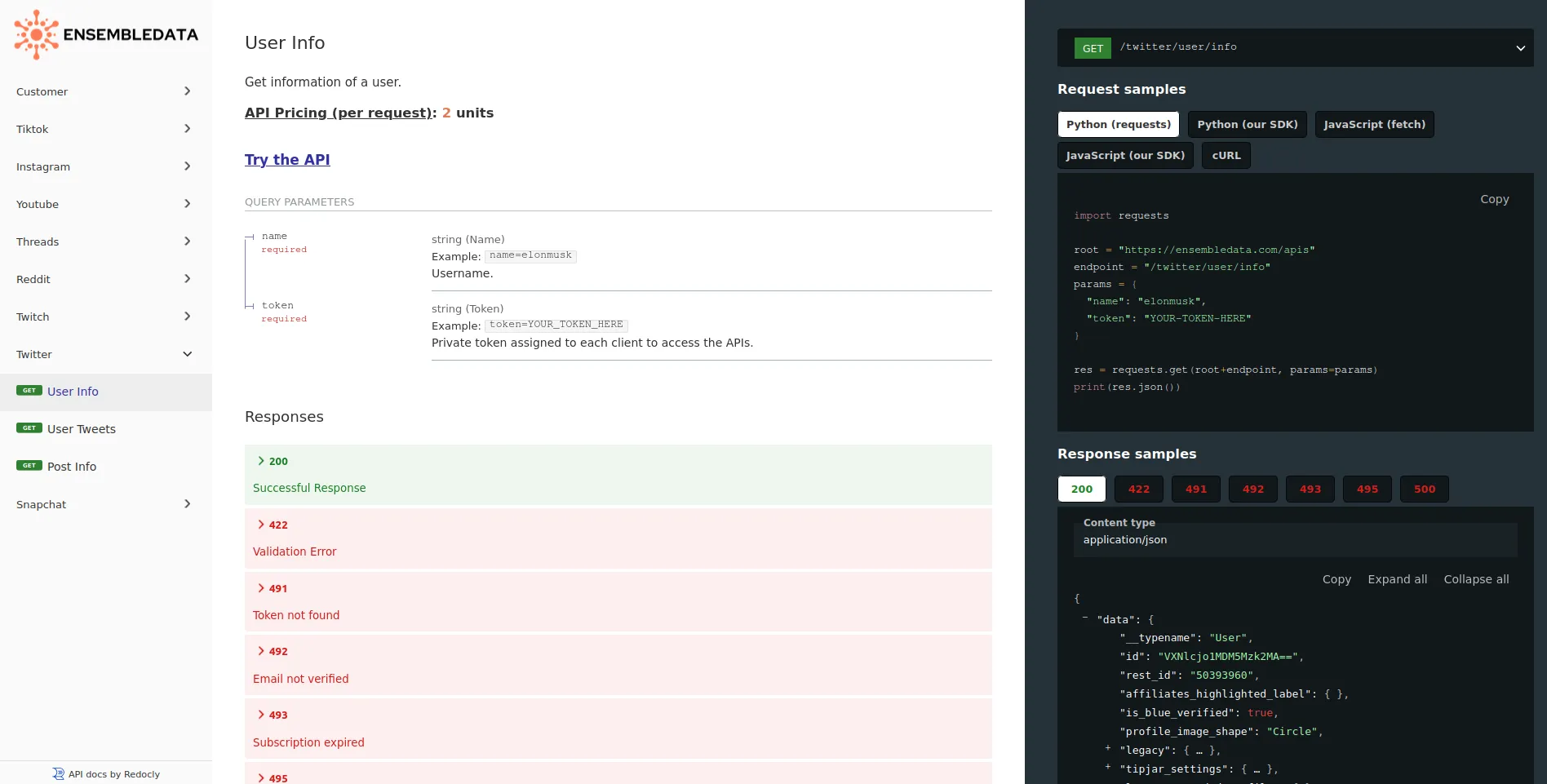This screenshot has height=784, width=1547.
Task: Select the 491 response sample tab
Action: click(x=1196, y=489)
